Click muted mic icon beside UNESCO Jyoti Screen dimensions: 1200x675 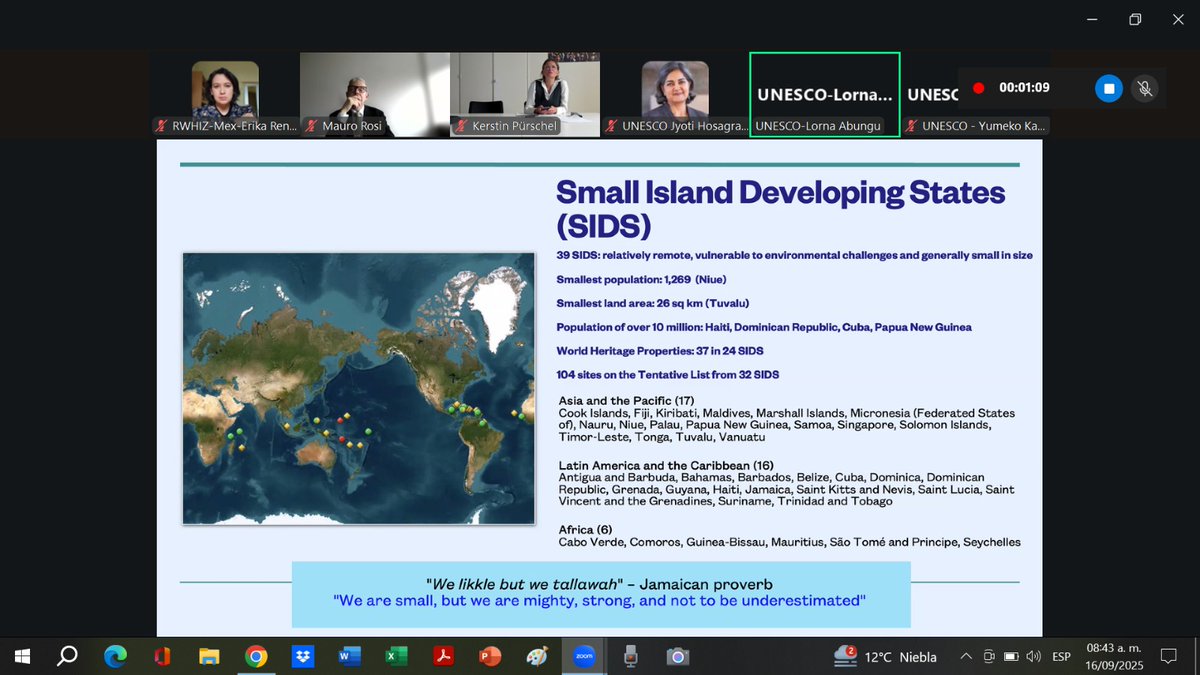(610, 127)
